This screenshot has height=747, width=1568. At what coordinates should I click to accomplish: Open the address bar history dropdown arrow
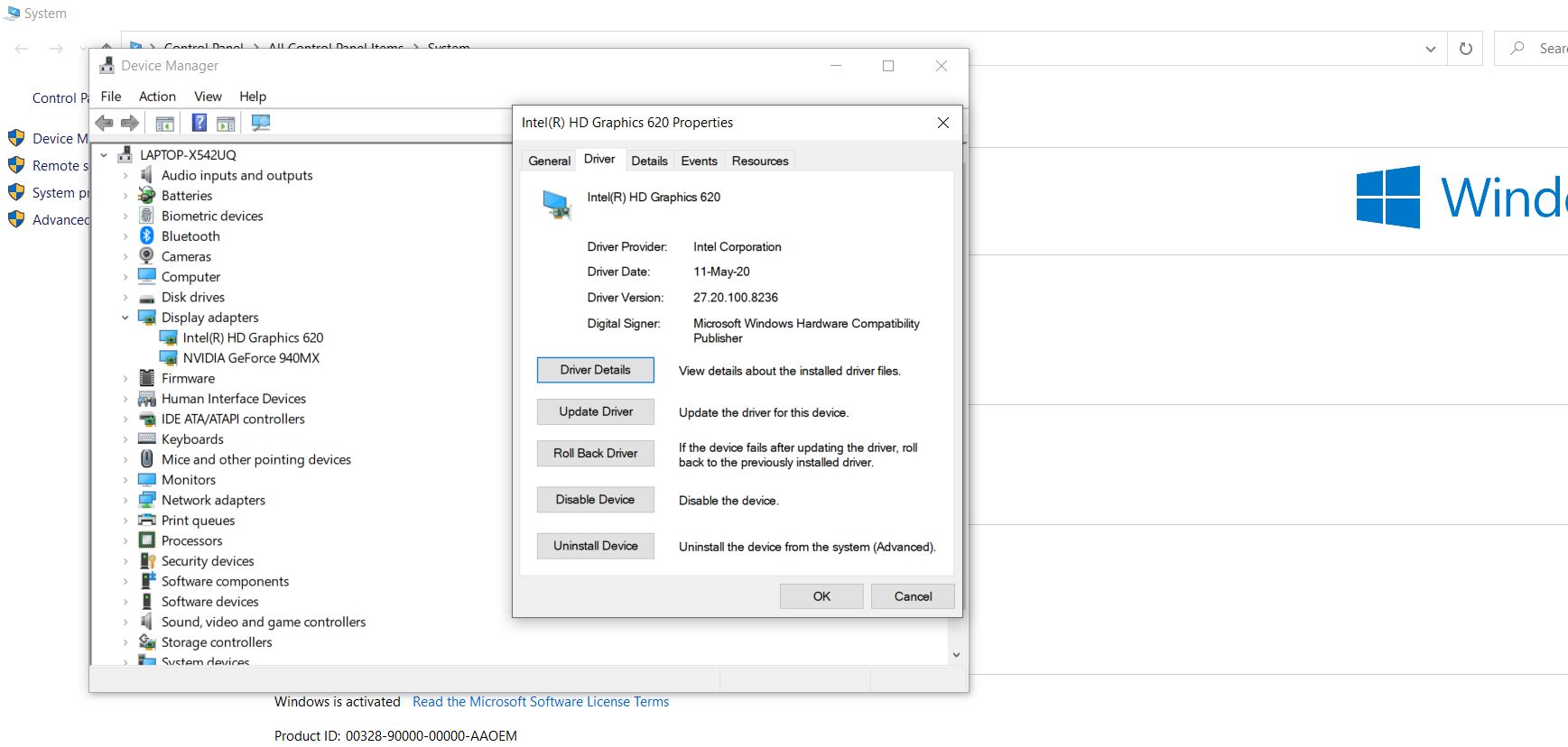(1430, 49)
